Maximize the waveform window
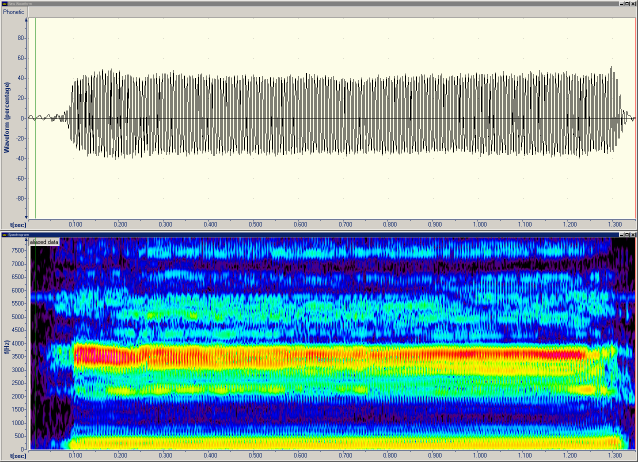Image resolution: width=638 pixels, height=462 pixels. [x=627, y=4]
